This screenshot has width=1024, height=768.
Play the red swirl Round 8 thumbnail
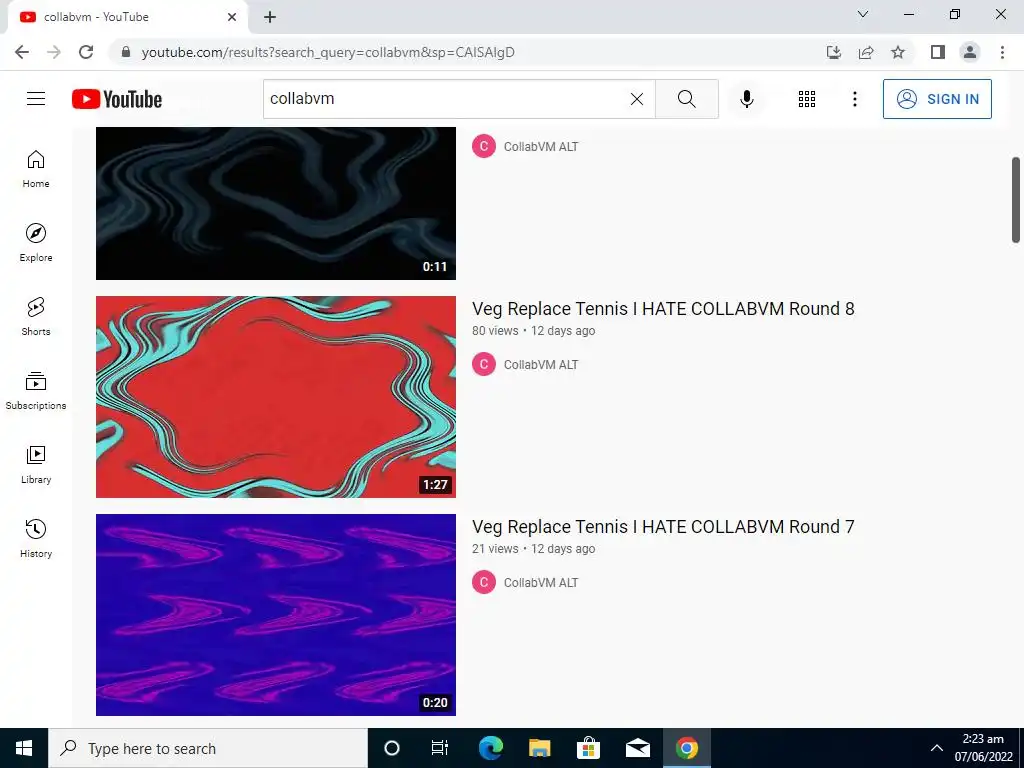coord(276,397)
